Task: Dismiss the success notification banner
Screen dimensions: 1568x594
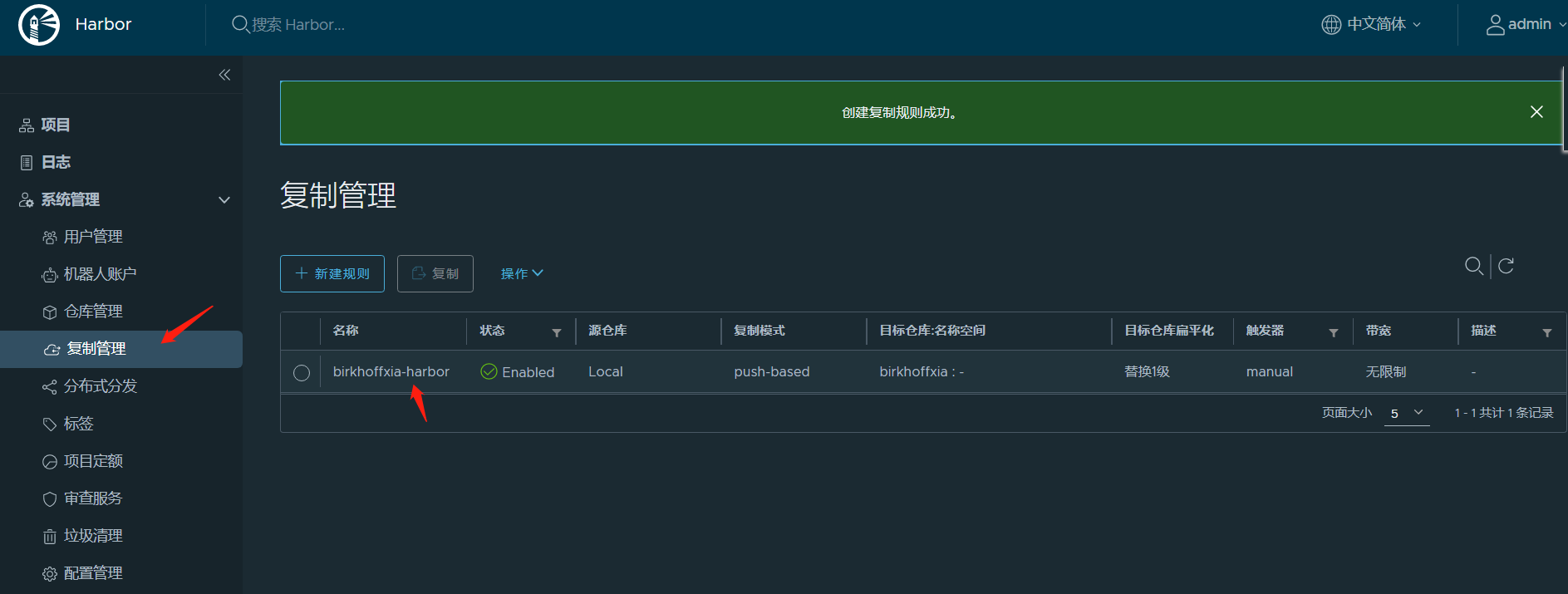Action: click(1536, 112)
